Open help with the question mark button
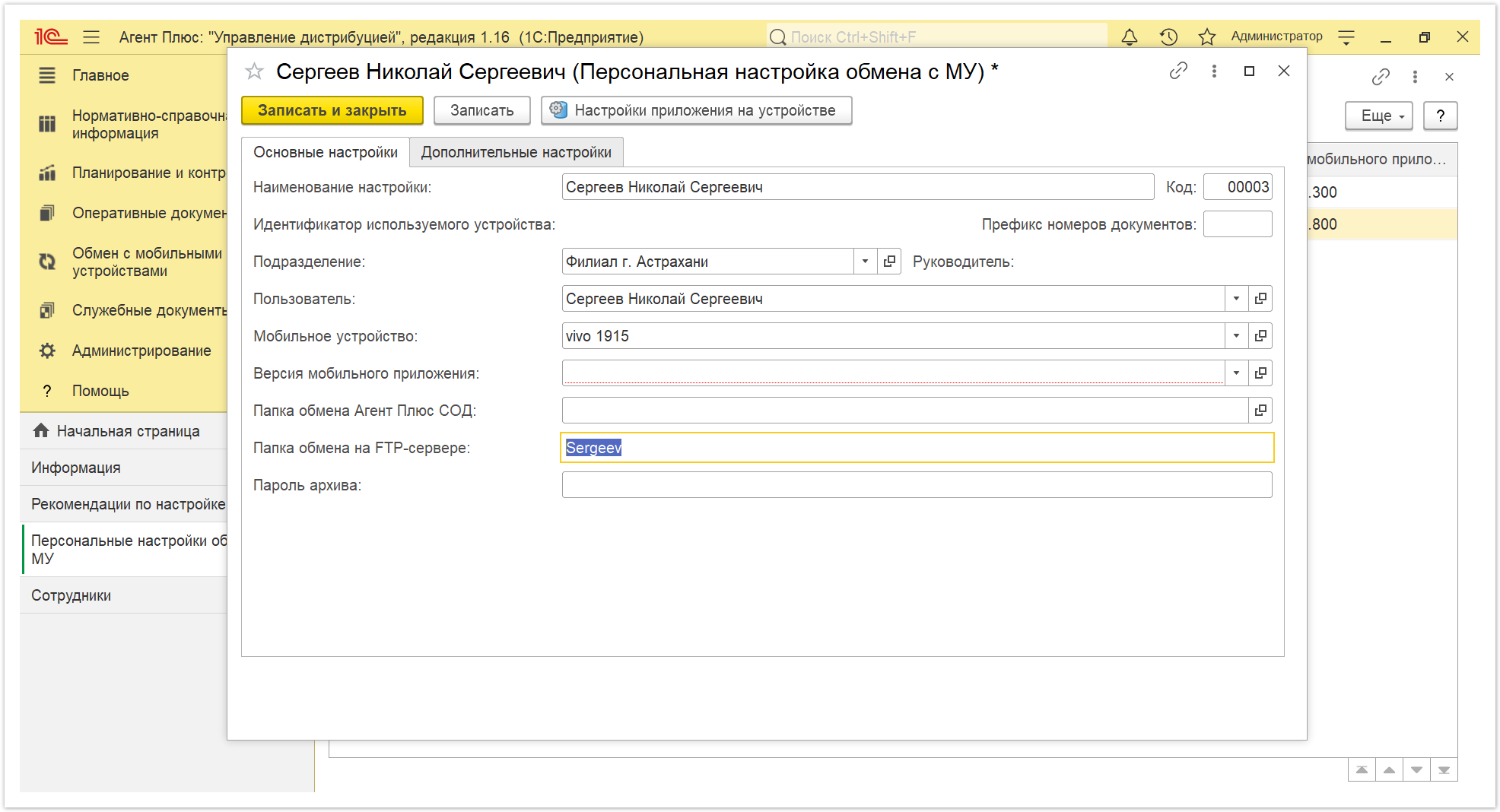The image size is (1500, 812). (1440, 116)
